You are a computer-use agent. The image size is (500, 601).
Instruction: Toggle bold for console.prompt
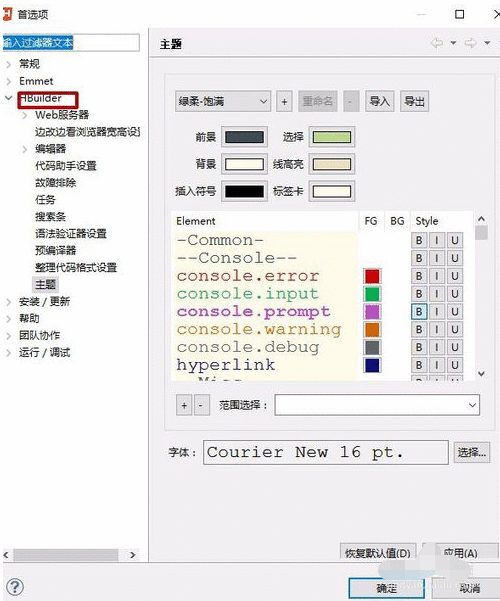pyautogui.click(x=419, y=312)
